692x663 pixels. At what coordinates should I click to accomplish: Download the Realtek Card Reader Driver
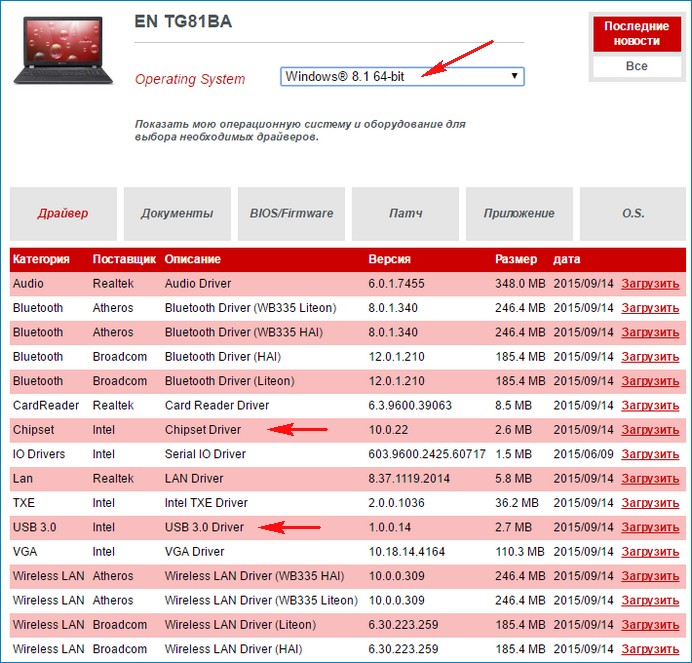tap(650, 405)
